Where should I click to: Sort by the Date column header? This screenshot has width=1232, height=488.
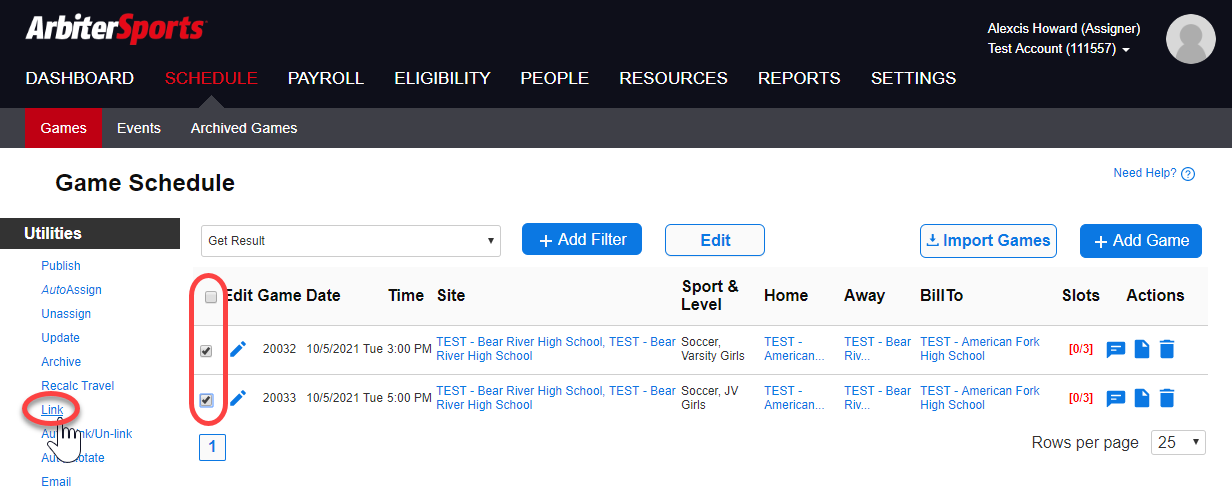[323, 296]
